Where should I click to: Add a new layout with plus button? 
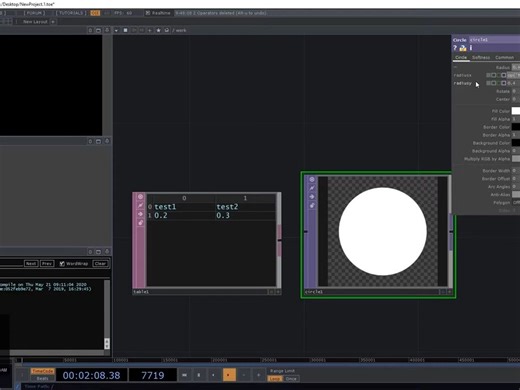tap(53, 22)
